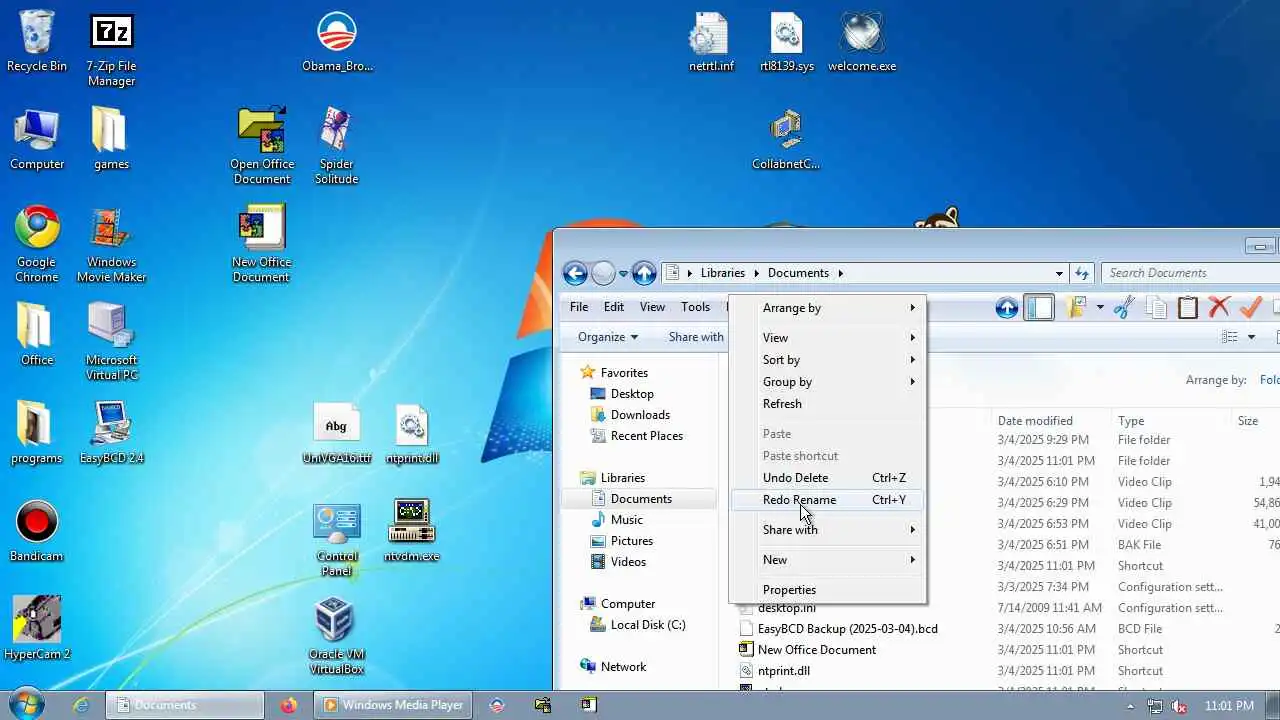
Task: Click the red X Delete toolbar icon
Action: (1219, 308)
